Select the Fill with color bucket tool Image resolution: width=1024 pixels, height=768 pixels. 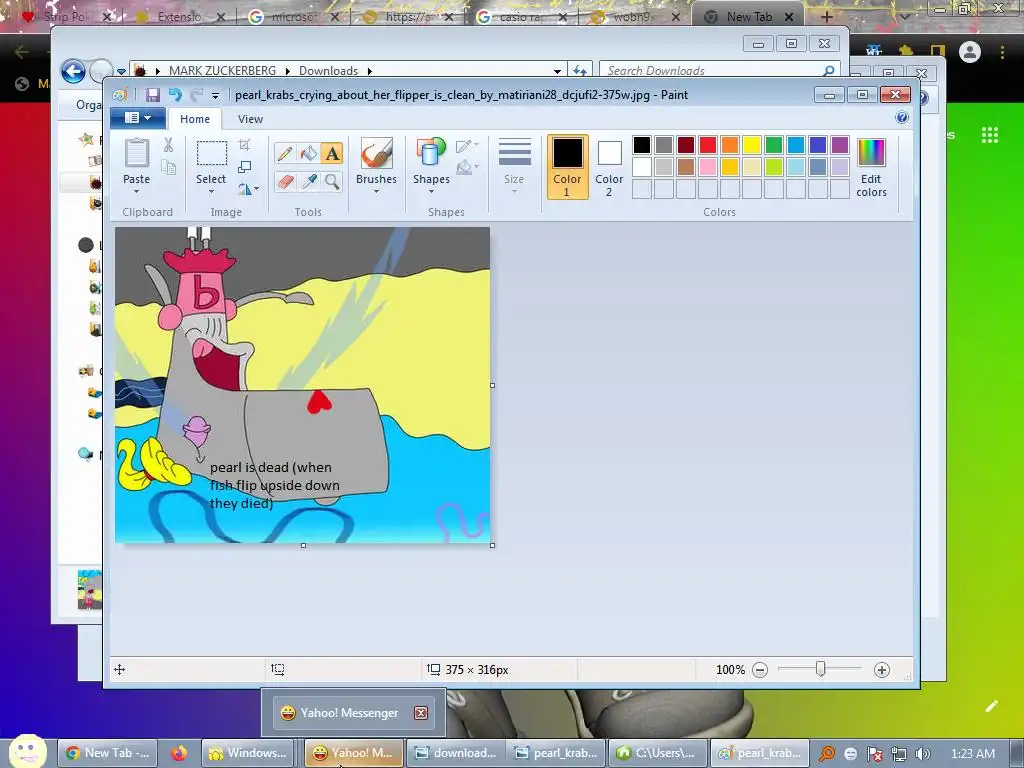point(308,153)
